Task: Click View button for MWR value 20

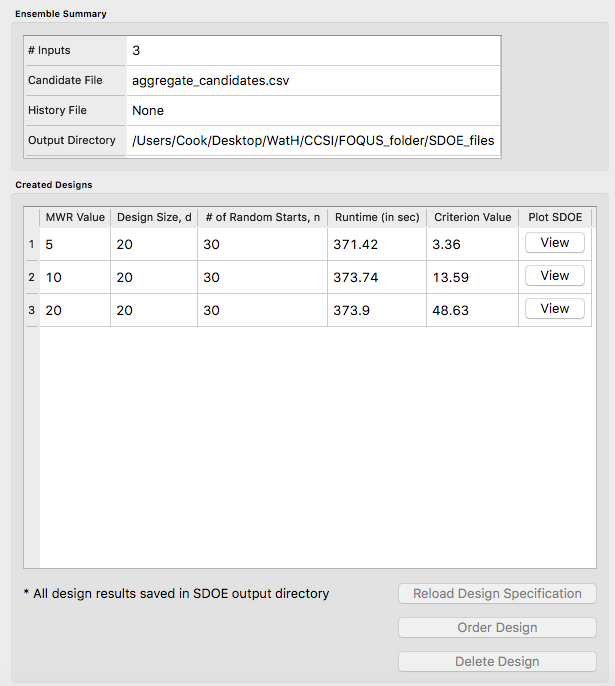Action: tap(554, 309)
